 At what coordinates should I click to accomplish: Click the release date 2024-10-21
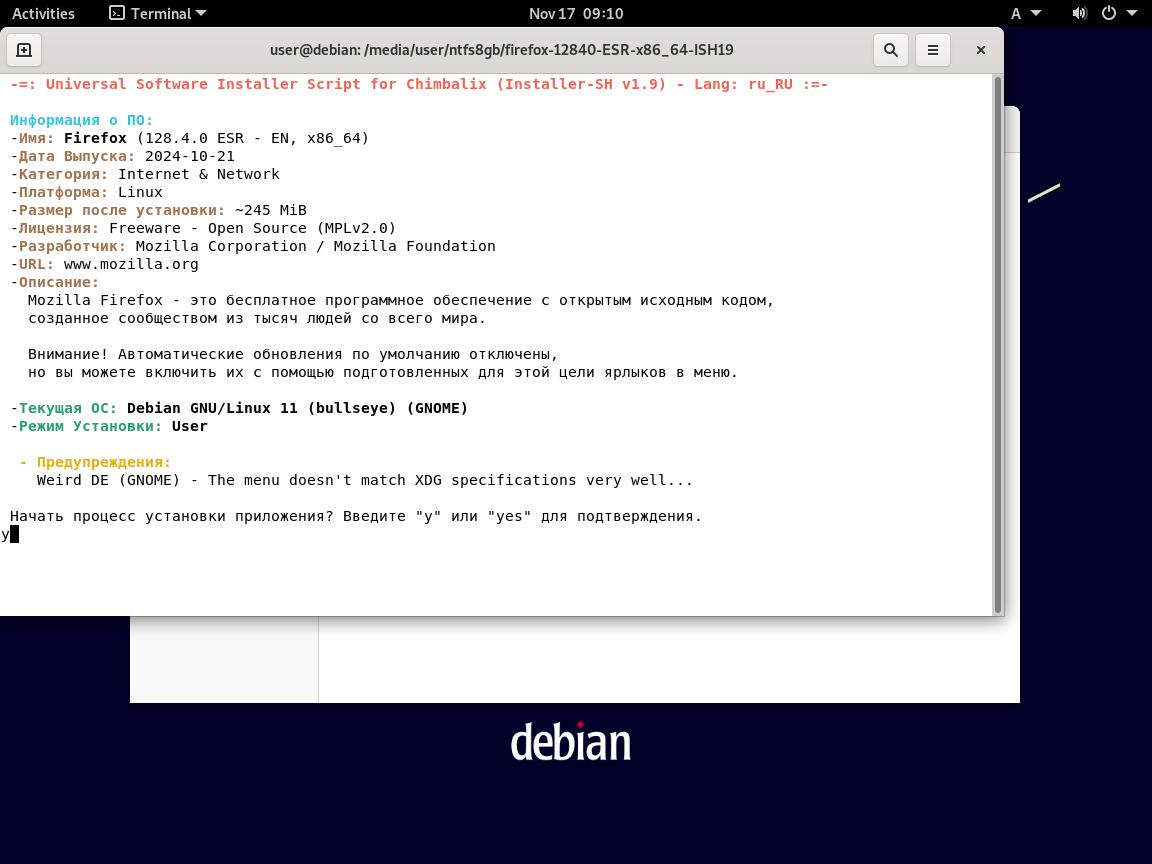coord(190,156)
